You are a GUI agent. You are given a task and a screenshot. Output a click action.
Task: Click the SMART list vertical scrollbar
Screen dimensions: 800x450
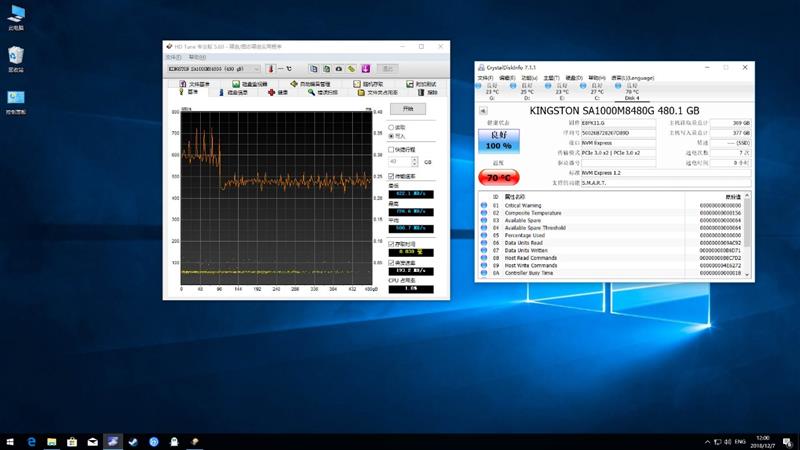[747, 235]
